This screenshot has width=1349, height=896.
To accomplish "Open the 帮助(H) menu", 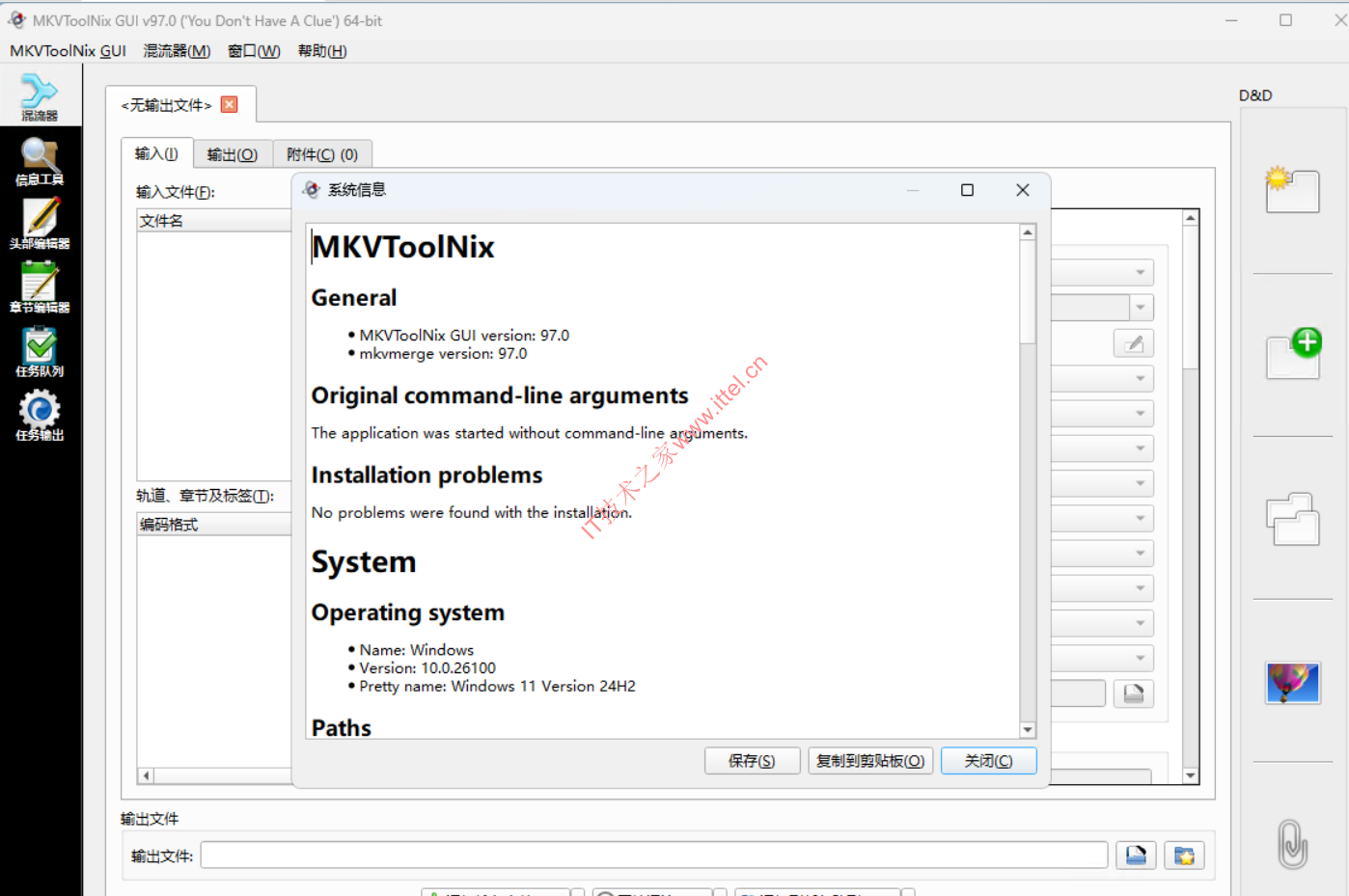I will pos(321,51).
